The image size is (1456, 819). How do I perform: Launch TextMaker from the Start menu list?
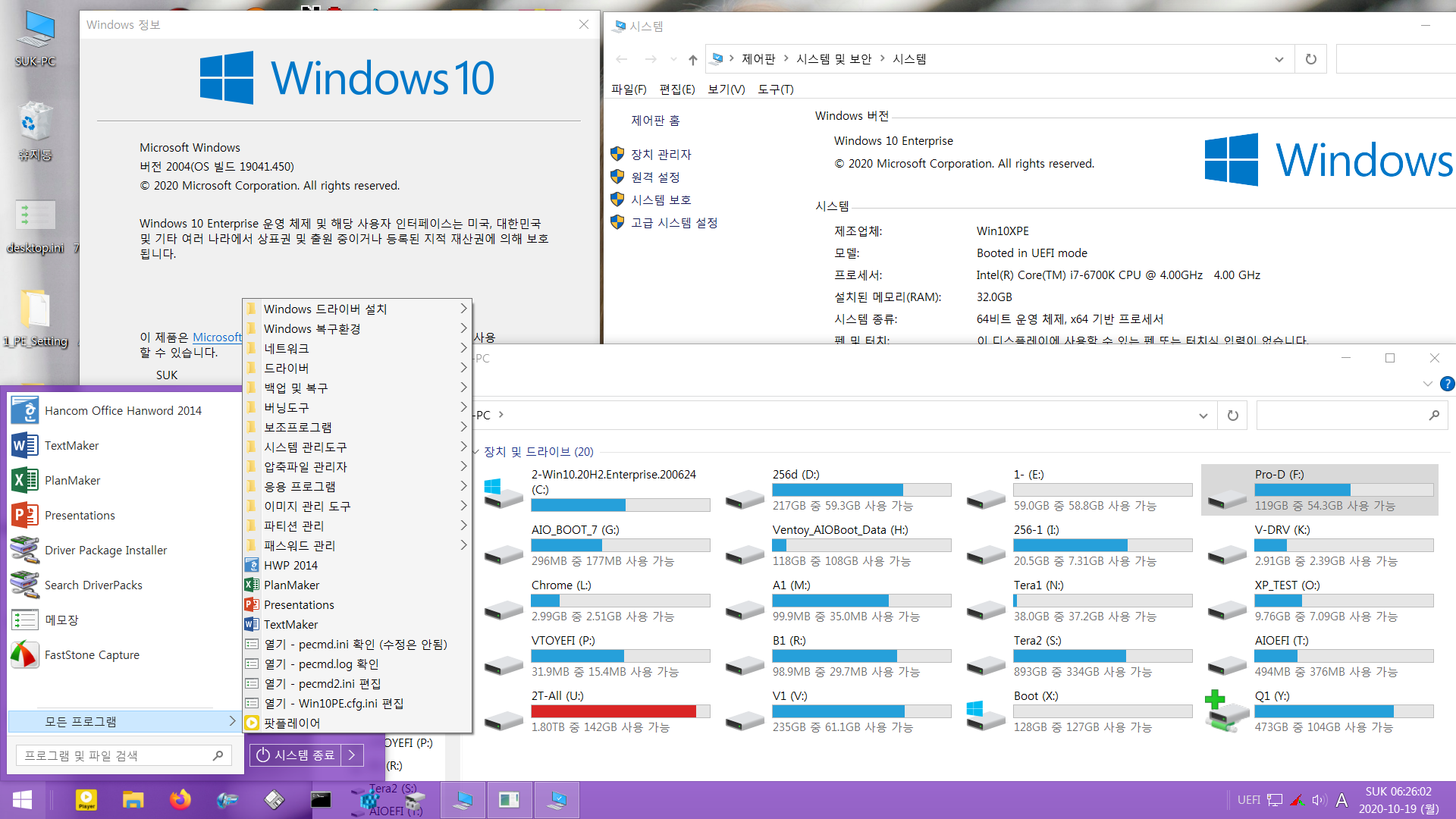[125, 445]
